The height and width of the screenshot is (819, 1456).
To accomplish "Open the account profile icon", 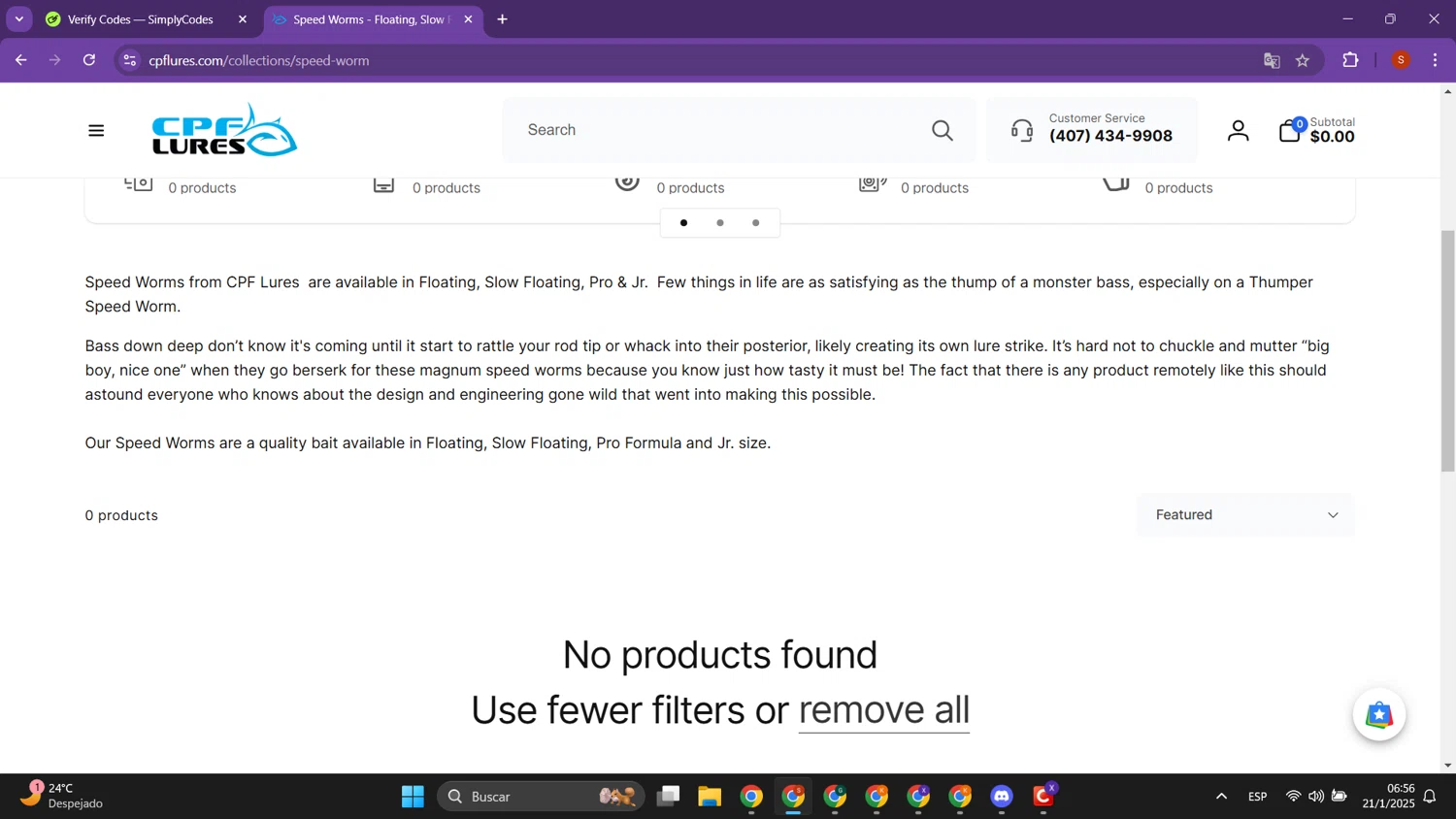I will (x=1238, y=130).
